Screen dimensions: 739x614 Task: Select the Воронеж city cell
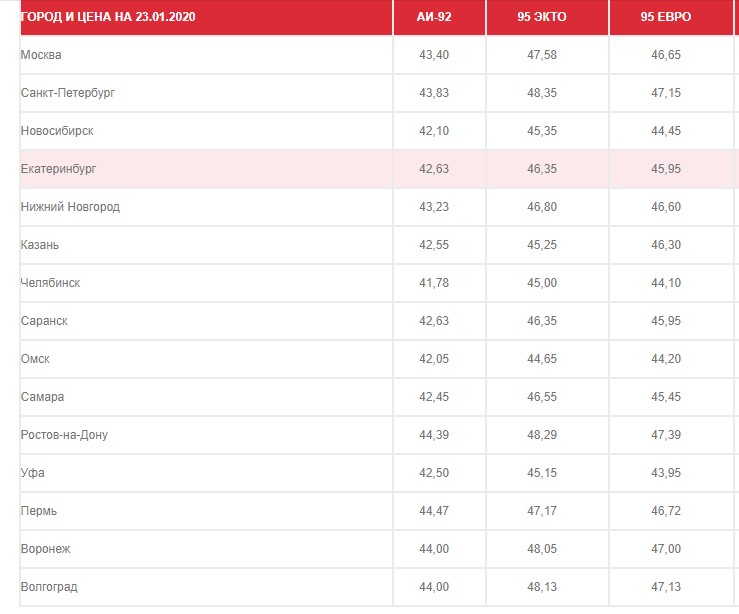(206, 549)
